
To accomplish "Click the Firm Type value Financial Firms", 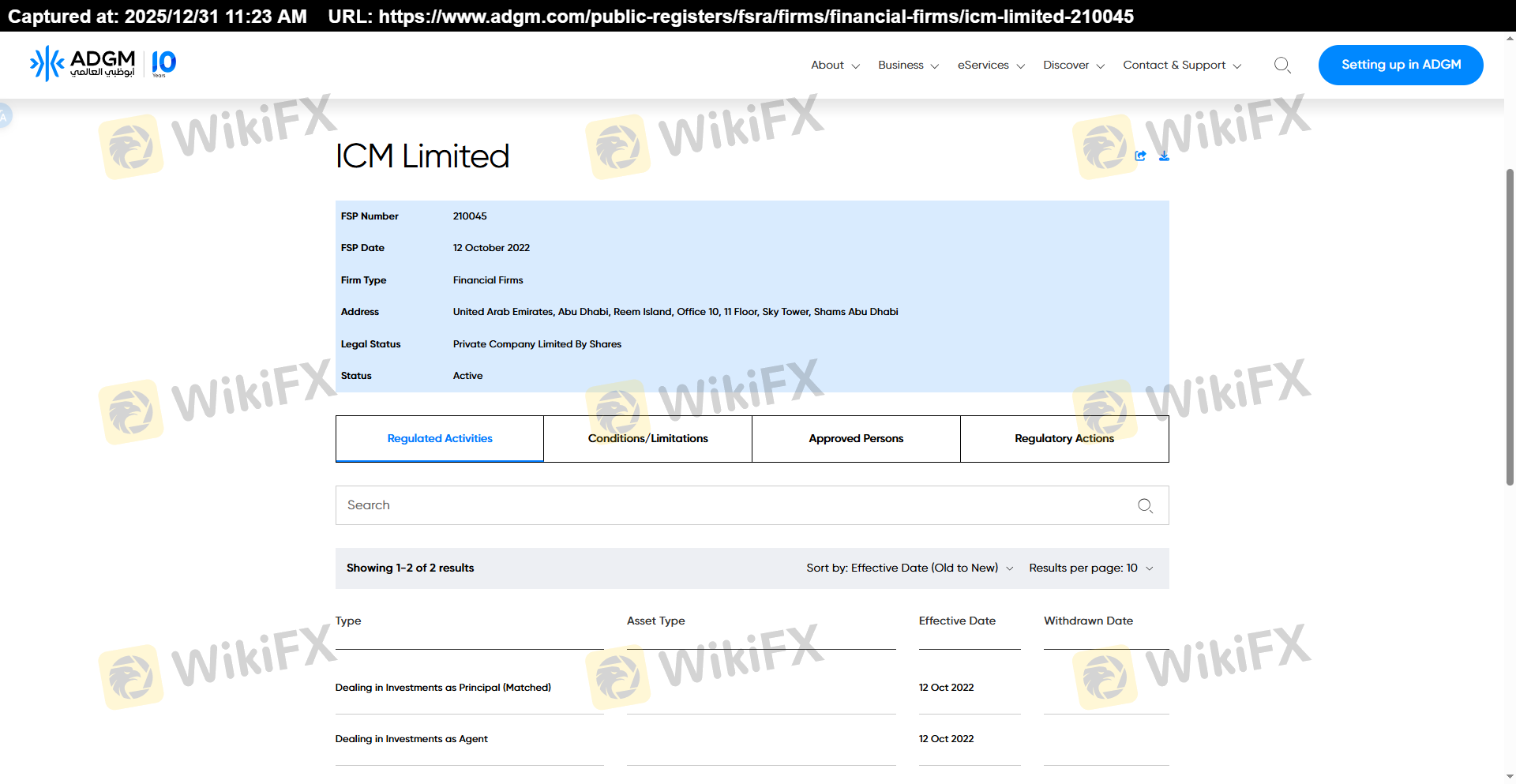I will [x=488, y=280].
